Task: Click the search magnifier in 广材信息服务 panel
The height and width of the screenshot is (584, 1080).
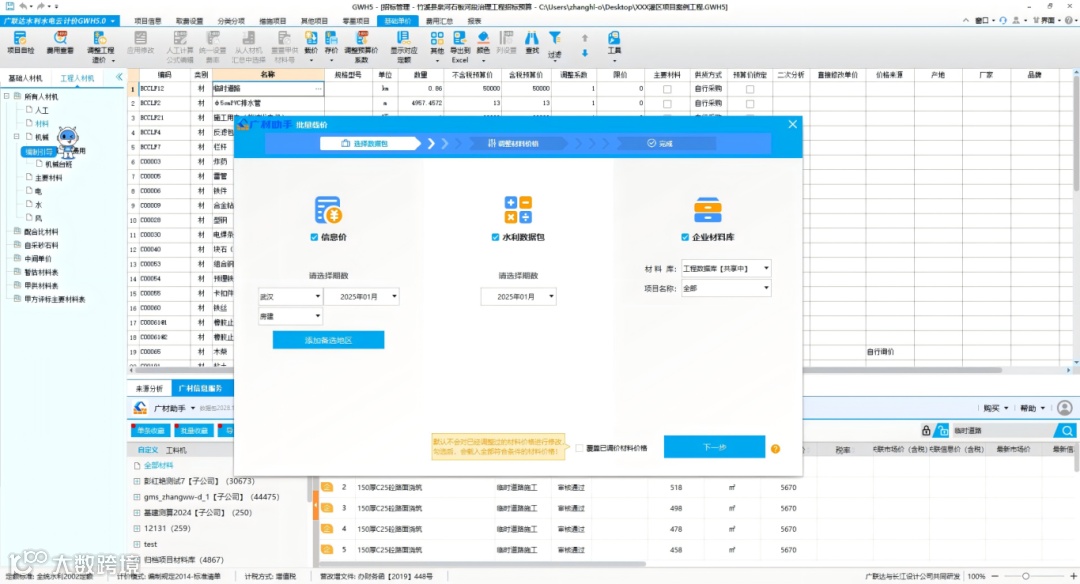Action: (1066, 430)
